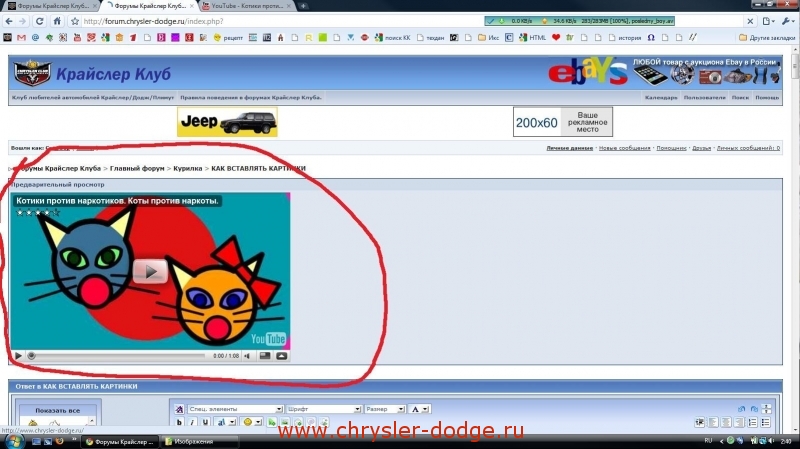
Task: Open the 'Поиск' forum menu item
Action: coord(740,97)
